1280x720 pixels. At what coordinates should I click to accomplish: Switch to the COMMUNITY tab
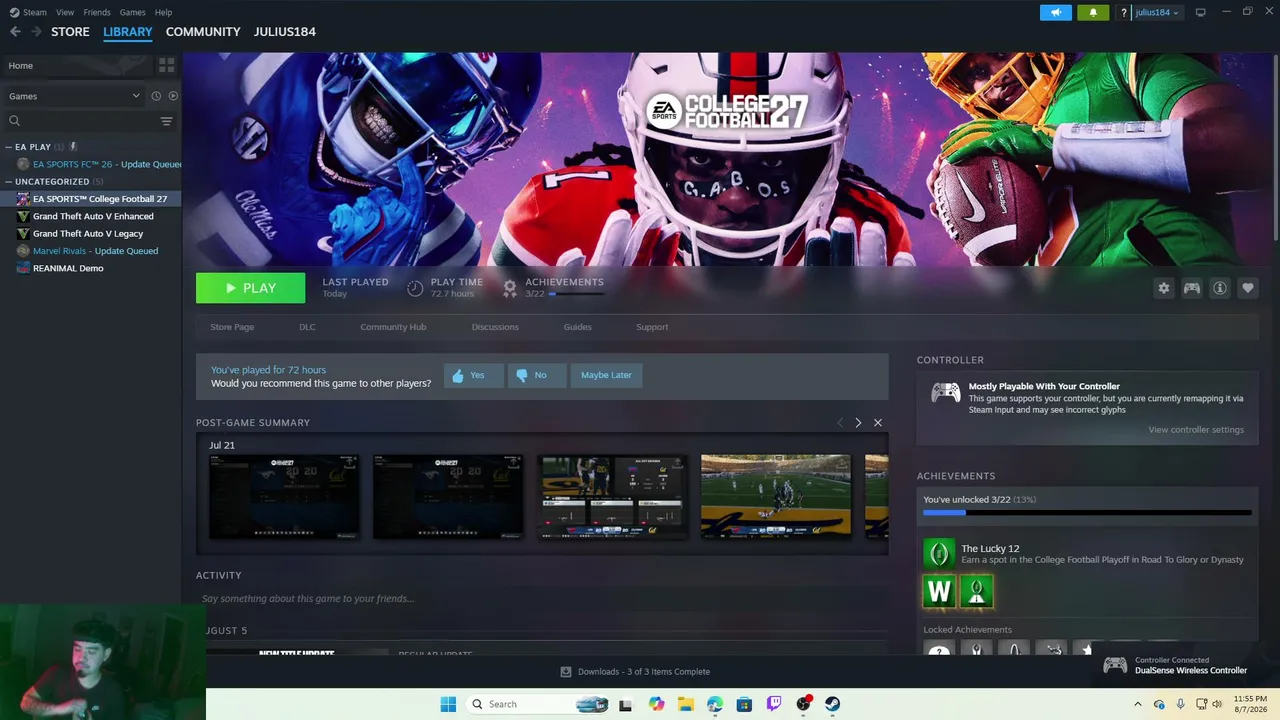203,32
